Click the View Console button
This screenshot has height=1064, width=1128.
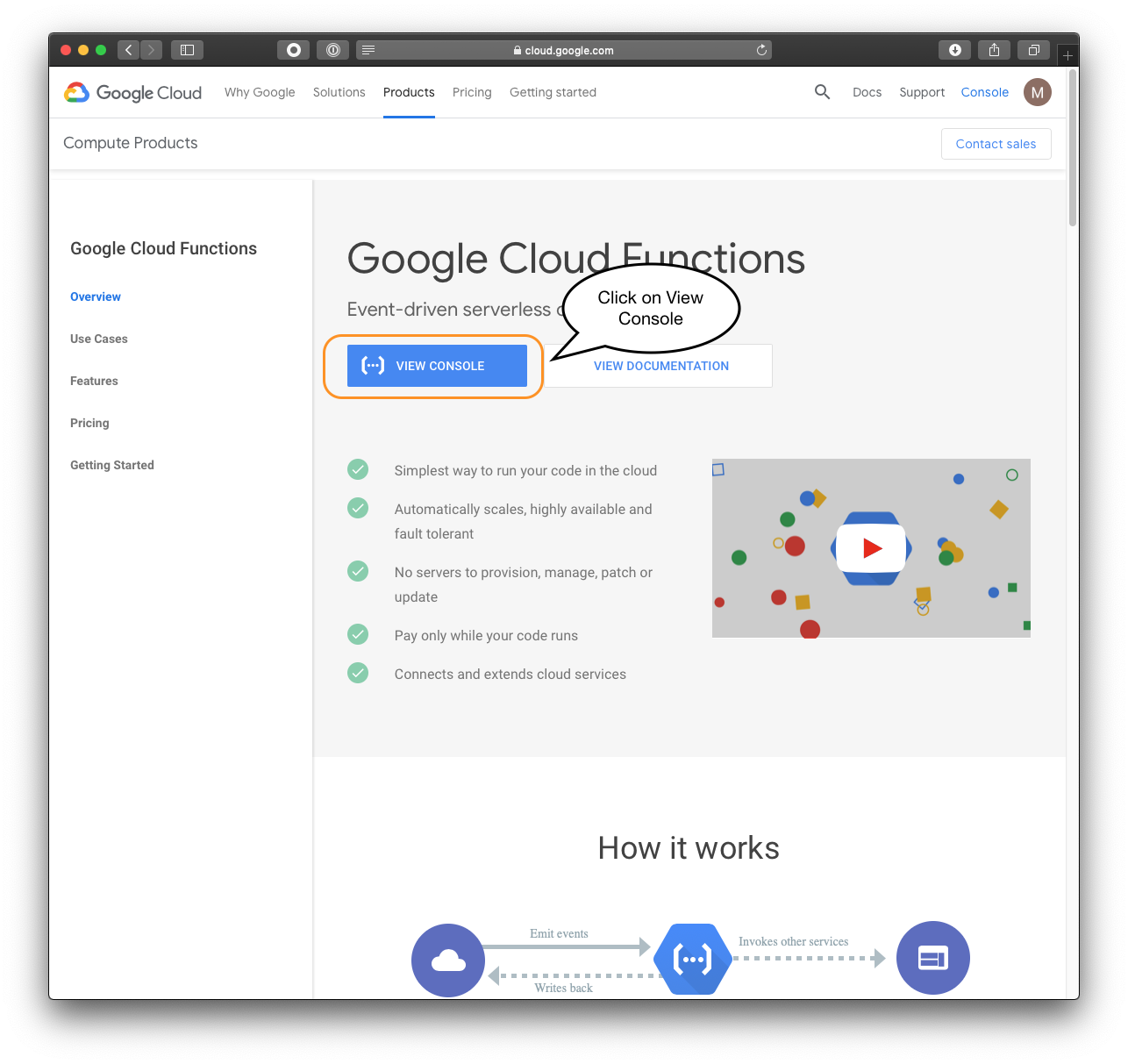tap(437, 366)
